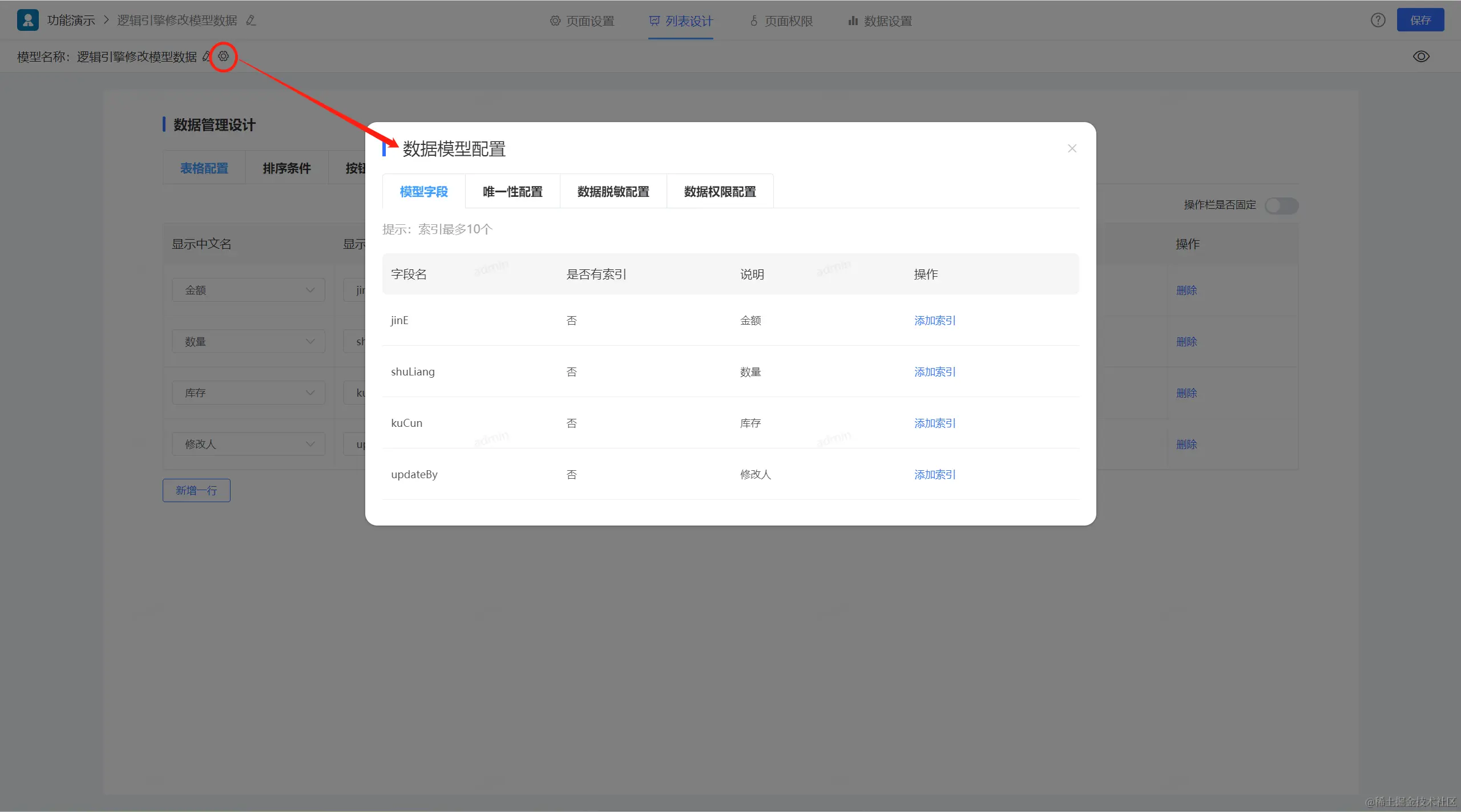Click the breadcrumb page title edit icon
Image resolution: width=1461 pixels, height=812 pixels.
[251, 21]
